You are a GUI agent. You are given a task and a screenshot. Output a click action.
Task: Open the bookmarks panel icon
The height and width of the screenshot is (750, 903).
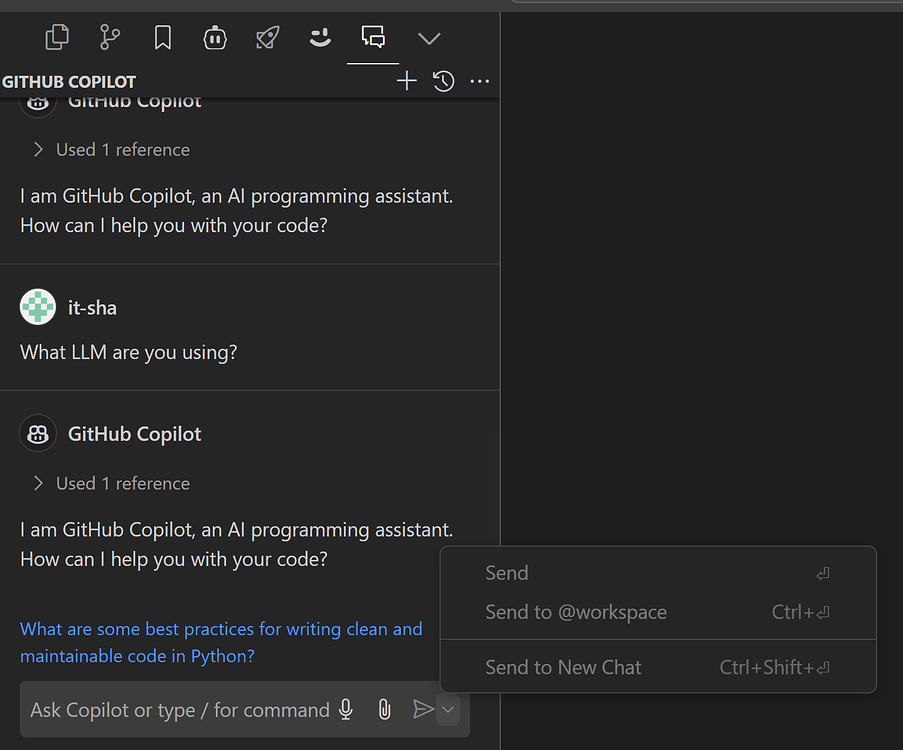coord(162,37)
